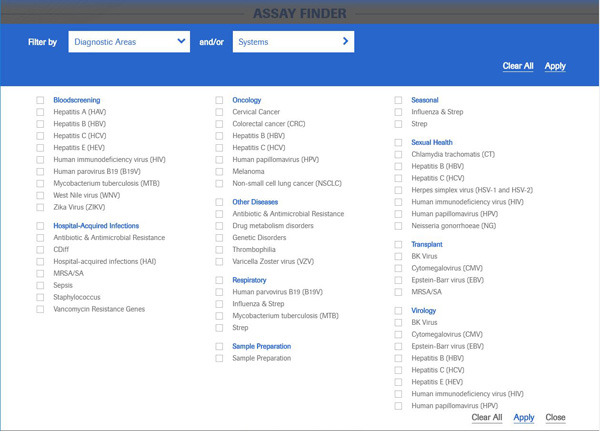Click the bottom Clear All link
The image size is (600, 431).
(x=487, y=418)
